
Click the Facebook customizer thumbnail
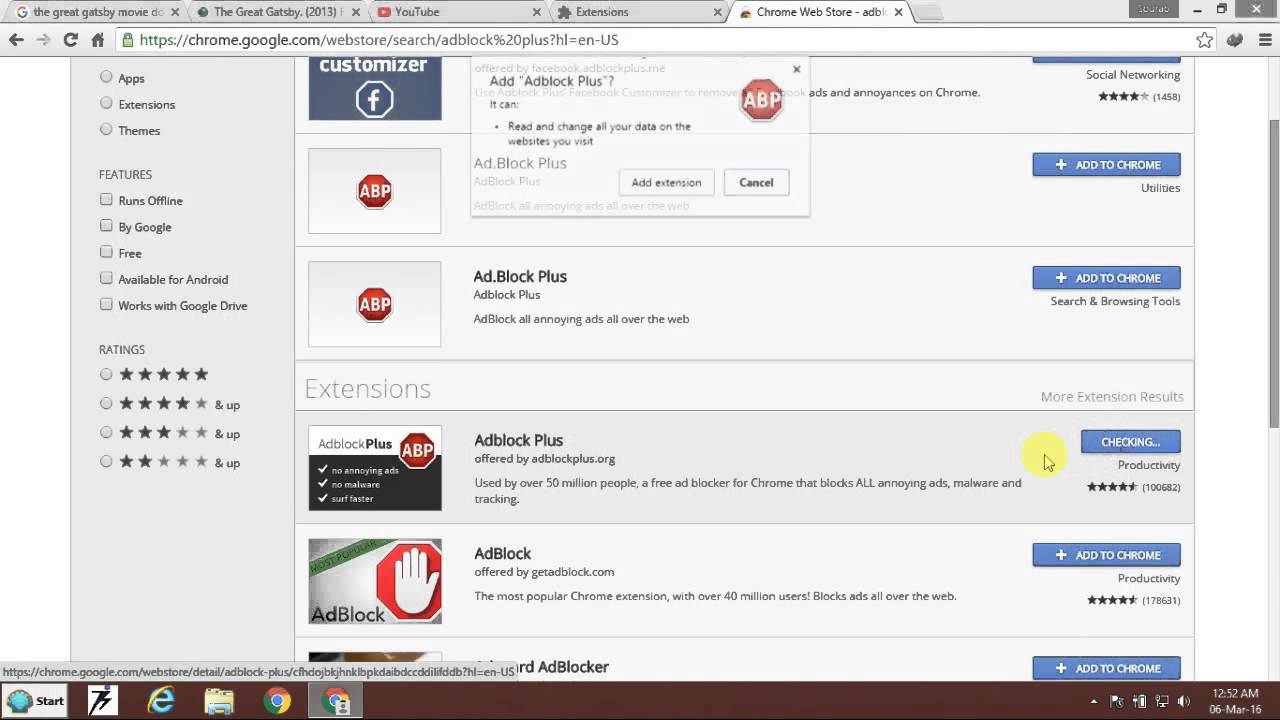point(375,88)
